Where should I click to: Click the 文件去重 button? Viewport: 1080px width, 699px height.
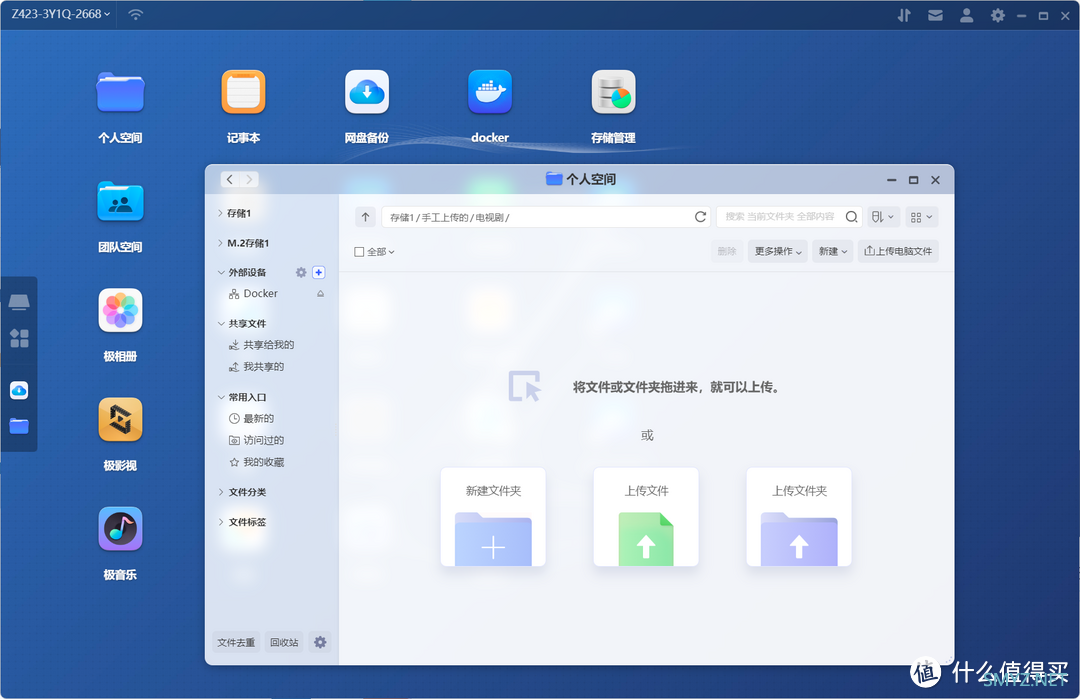tap(236, 643)
